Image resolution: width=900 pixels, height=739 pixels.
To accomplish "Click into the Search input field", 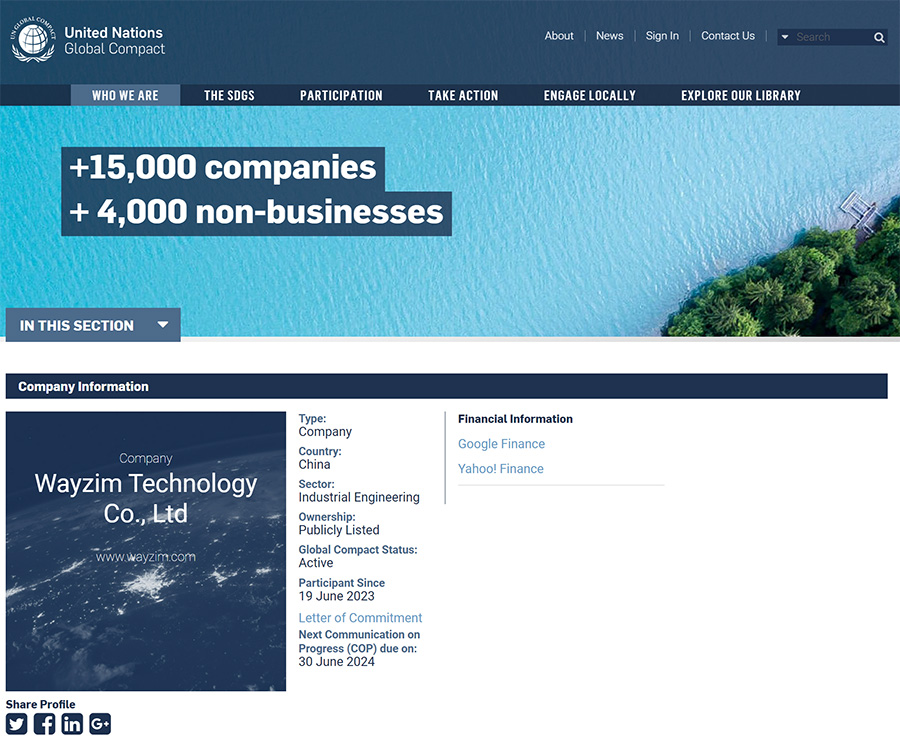I will 832,37.
